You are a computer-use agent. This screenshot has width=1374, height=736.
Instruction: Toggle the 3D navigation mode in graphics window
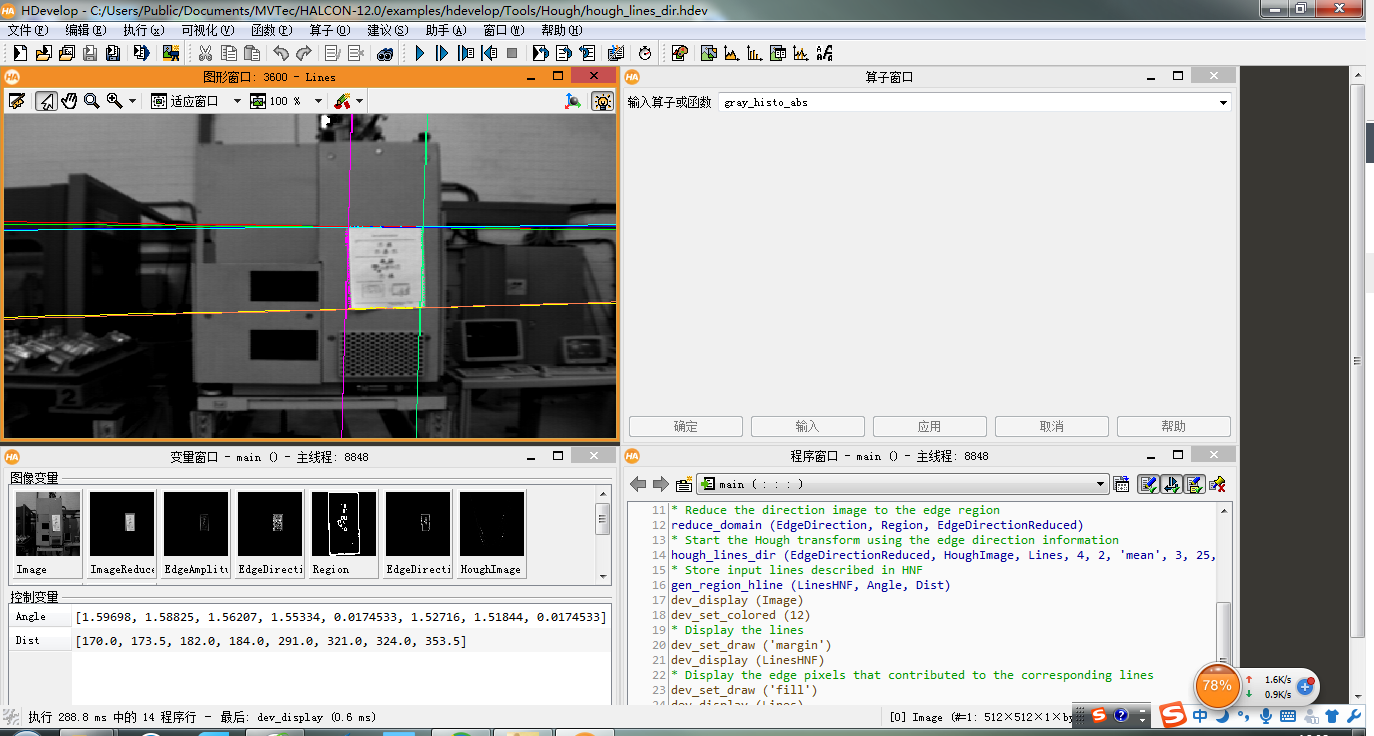pos(572,100)
